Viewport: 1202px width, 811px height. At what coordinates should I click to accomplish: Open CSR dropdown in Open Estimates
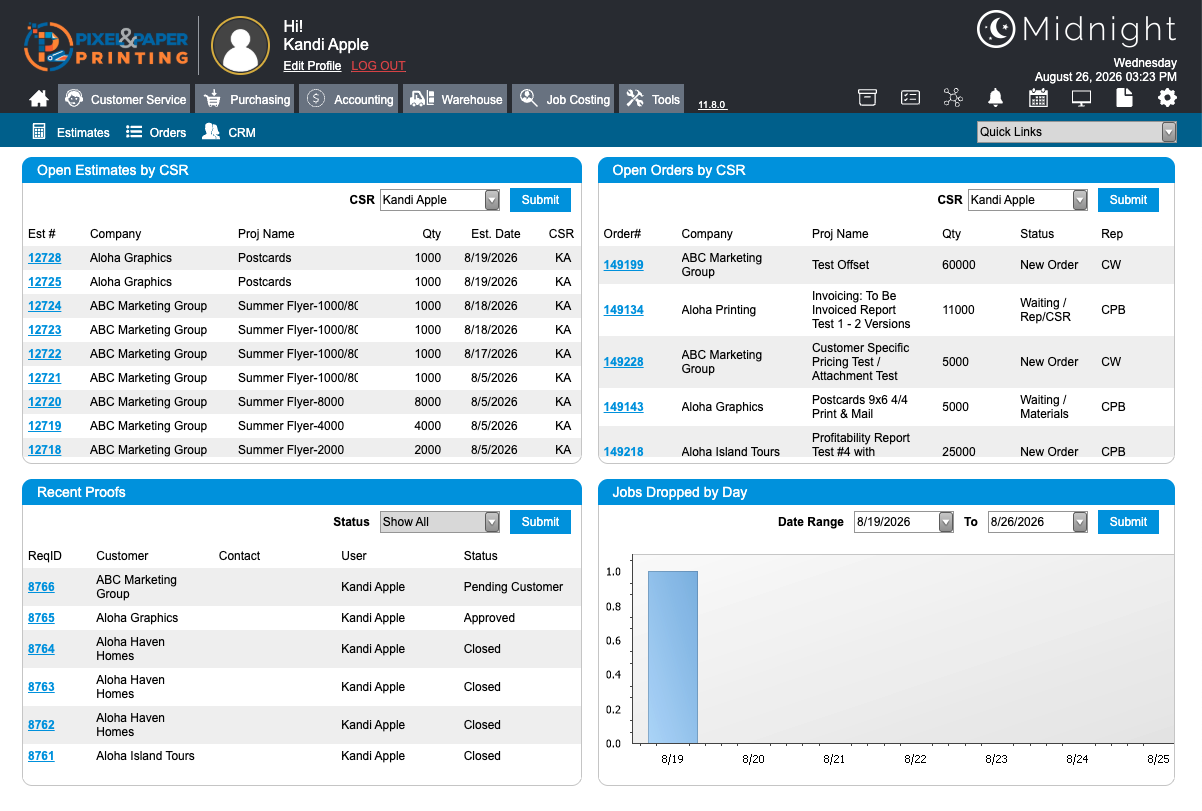tap(440, 200)
